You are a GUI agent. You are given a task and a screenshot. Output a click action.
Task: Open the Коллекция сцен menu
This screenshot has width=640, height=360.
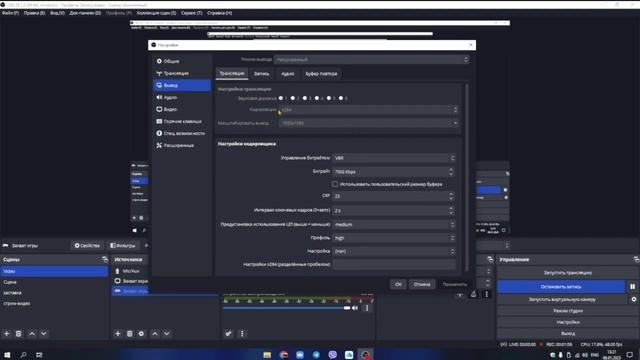click(x=156, y=13)
